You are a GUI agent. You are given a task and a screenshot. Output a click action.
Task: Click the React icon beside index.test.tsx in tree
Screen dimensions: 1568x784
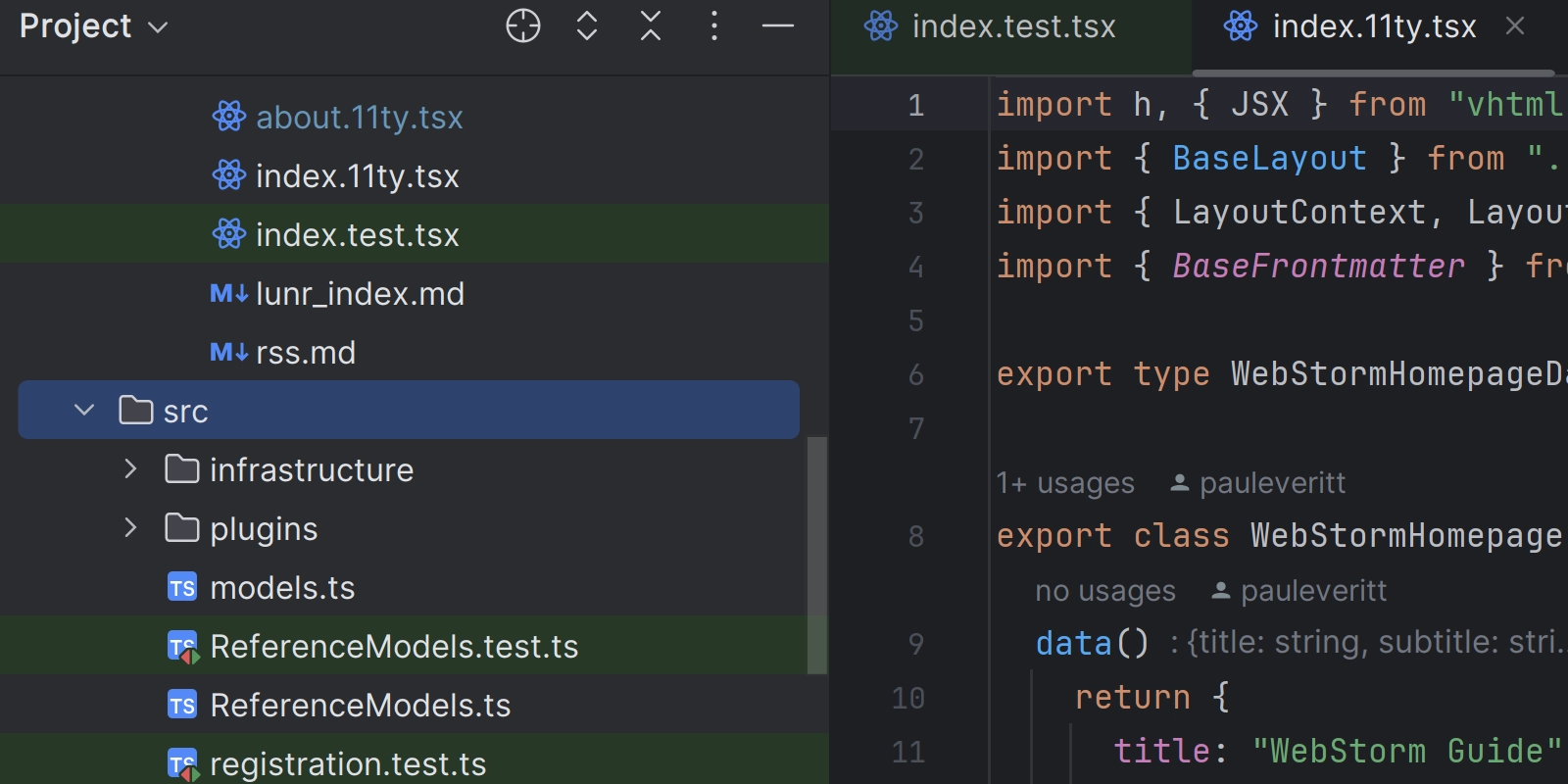click(229, 234)
